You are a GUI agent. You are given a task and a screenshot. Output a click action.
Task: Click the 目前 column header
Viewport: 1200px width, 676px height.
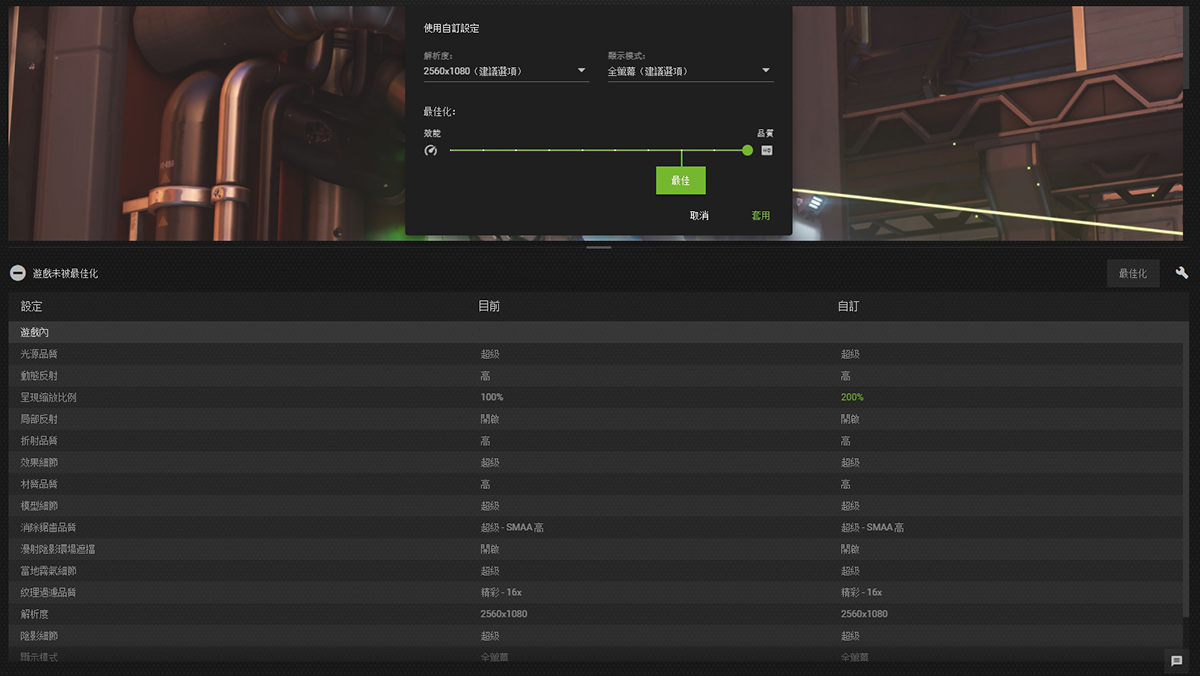pyautogui.click(x=489, y=306)
